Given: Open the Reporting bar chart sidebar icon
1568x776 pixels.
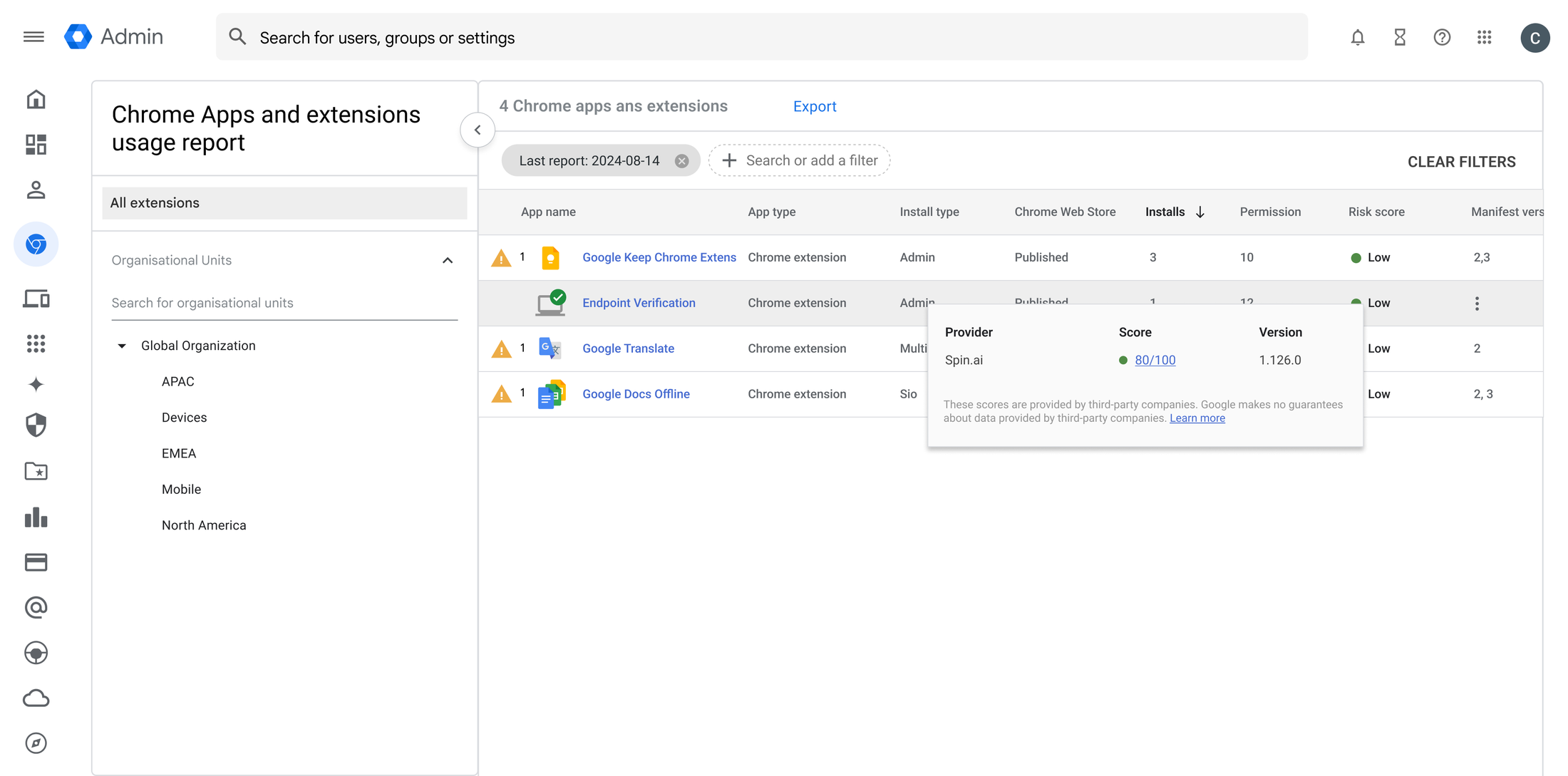Looking at the screenshot, I should pos(36,517).
